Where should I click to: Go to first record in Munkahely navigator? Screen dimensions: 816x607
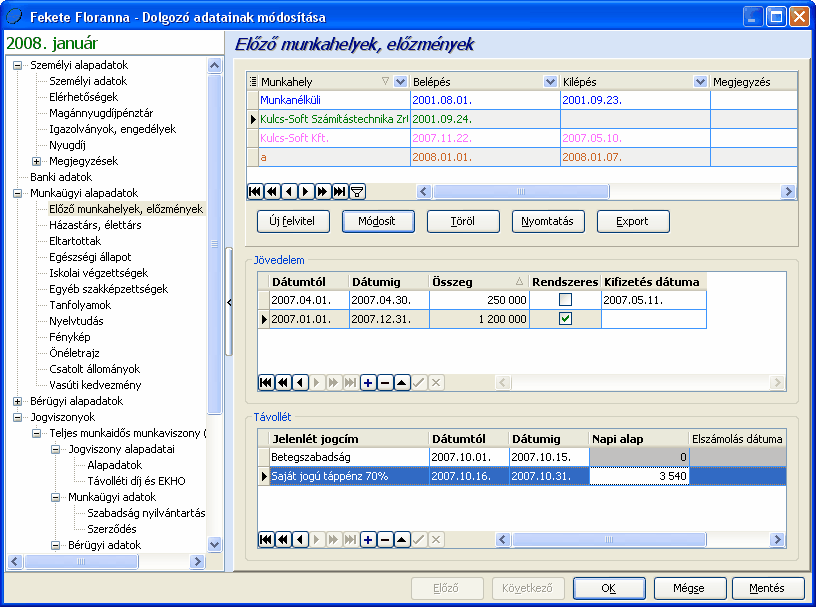255,192
